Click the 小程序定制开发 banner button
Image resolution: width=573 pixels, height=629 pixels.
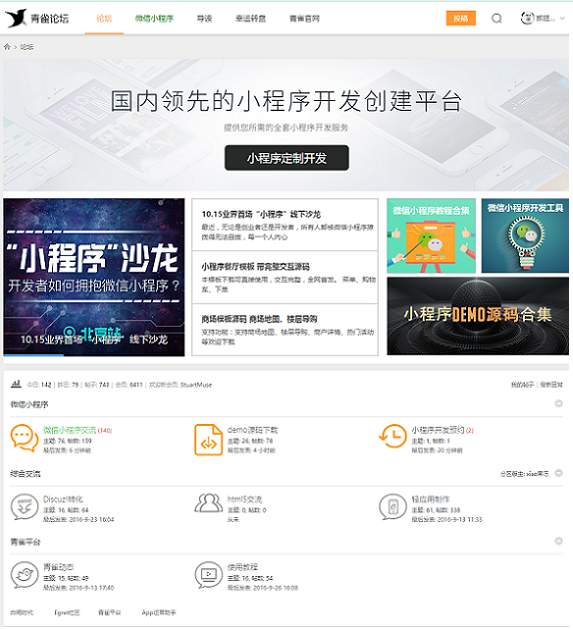(x=286, y=158)
